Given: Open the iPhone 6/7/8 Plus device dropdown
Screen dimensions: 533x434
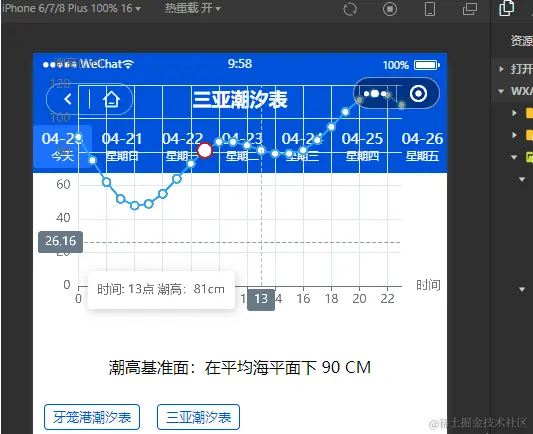Looking at the screenshot, I should (x=72, y=8).
